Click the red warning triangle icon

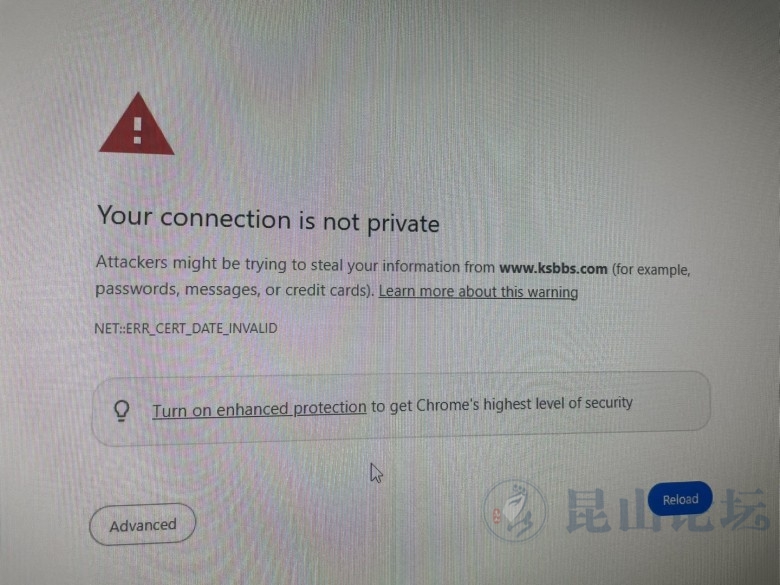coord(137,124)
